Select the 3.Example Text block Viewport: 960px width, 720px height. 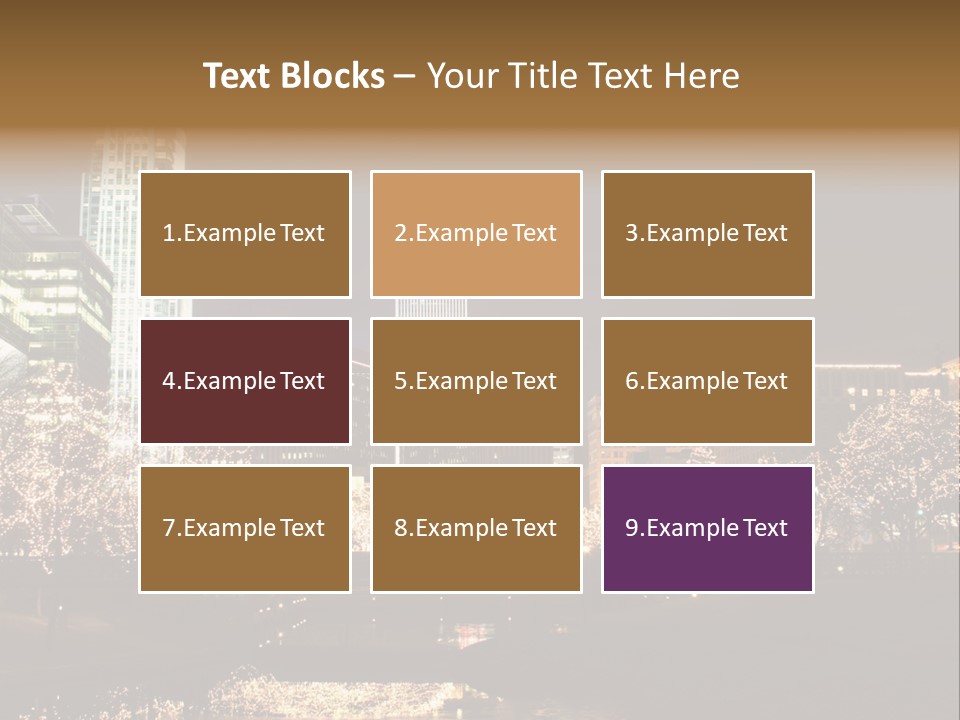707,234
